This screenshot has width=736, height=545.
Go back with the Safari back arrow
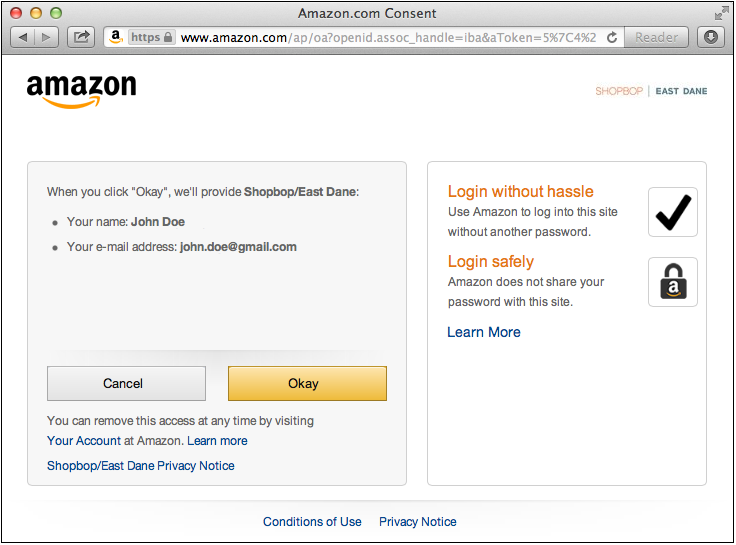pos(23,37)
